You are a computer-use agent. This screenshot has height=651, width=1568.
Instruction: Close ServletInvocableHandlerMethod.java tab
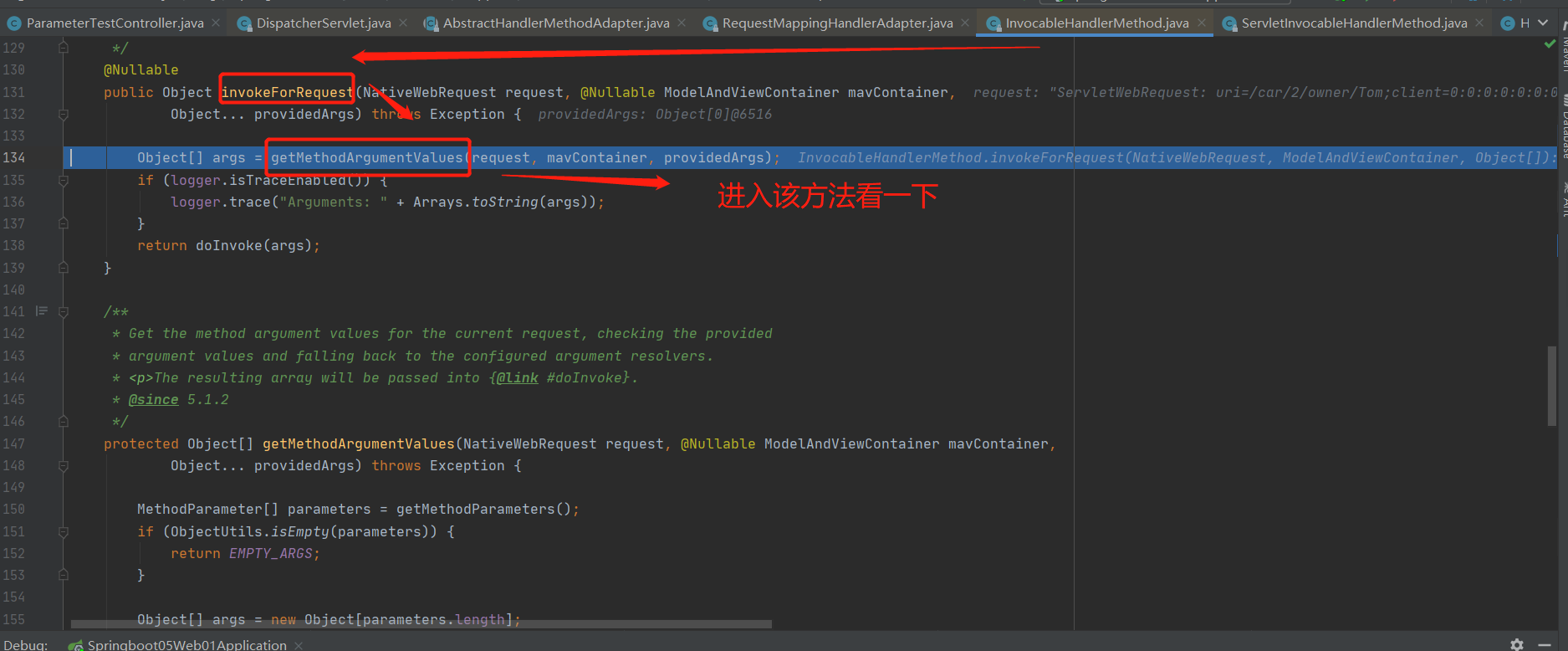point(1479,23)
